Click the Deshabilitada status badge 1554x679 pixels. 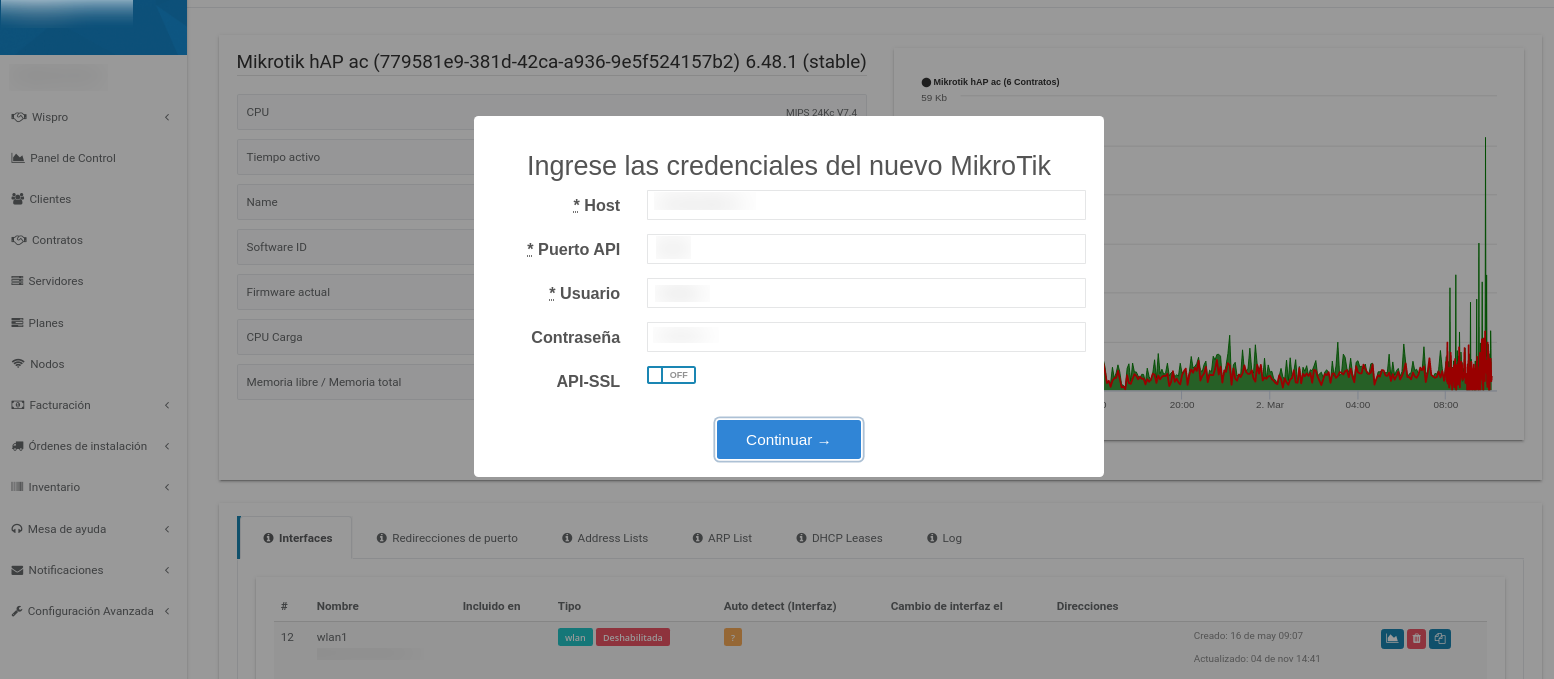pyautogui.click(x=633, y=637)
